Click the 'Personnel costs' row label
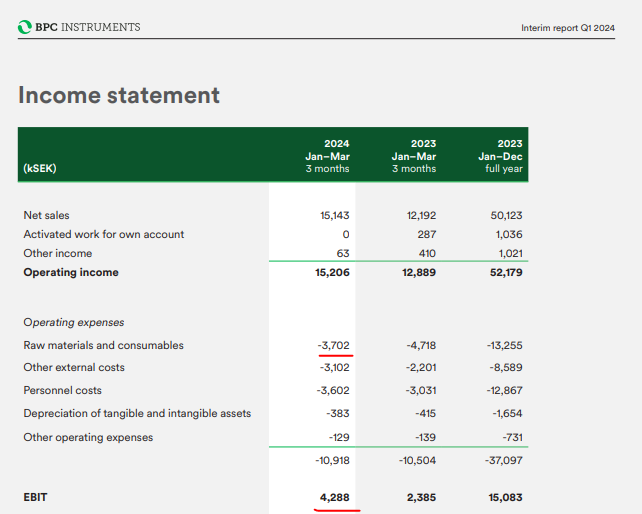 tap(62, 390)
